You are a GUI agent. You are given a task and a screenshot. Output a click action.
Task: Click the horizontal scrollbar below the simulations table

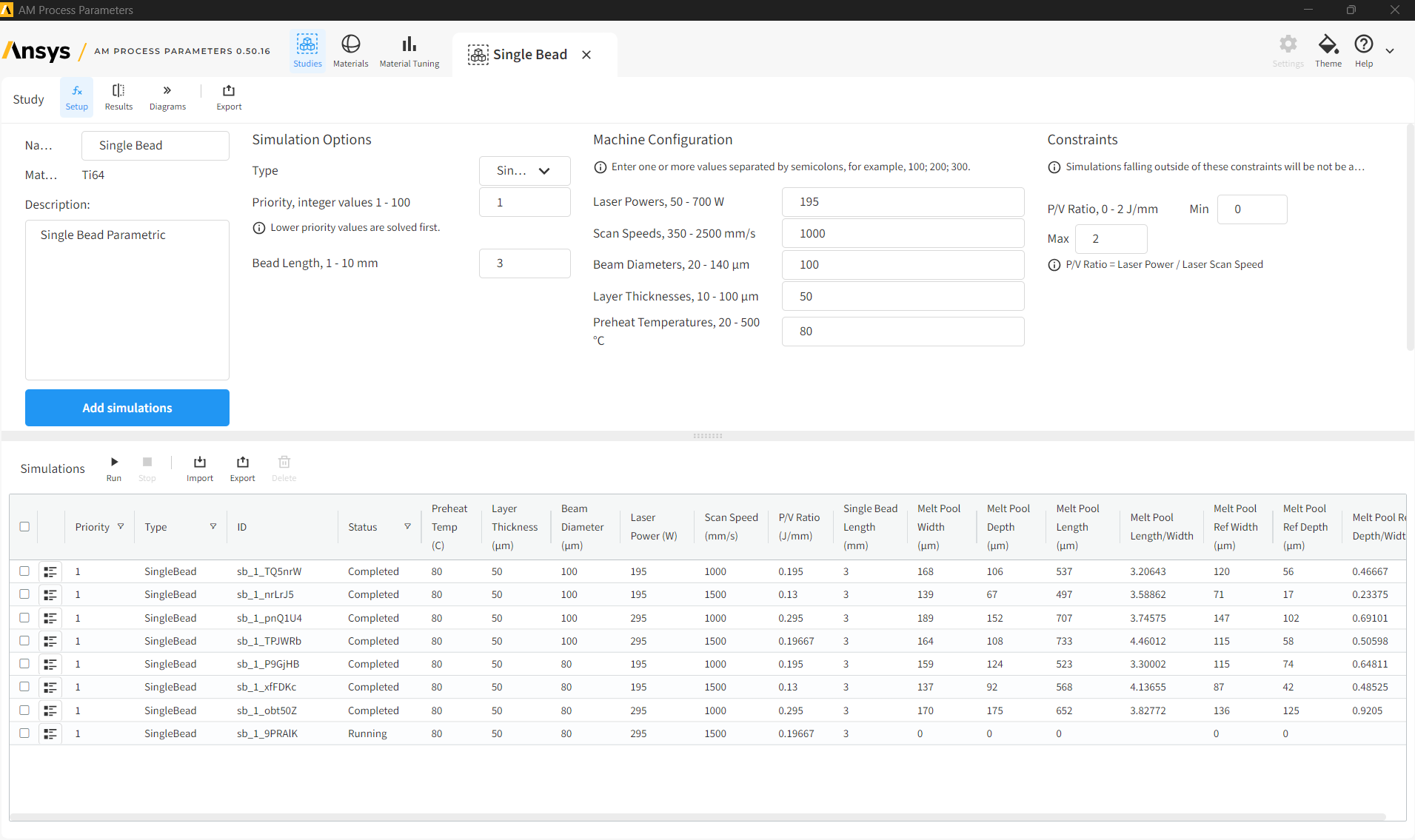pyautogui.click(x=698, y=817)
